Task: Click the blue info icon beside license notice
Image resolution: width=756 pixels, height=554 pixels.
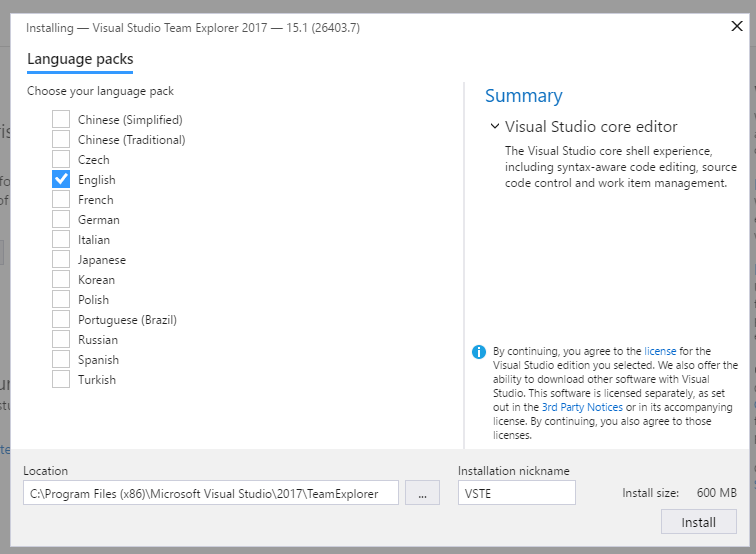Action: point(479,352)
